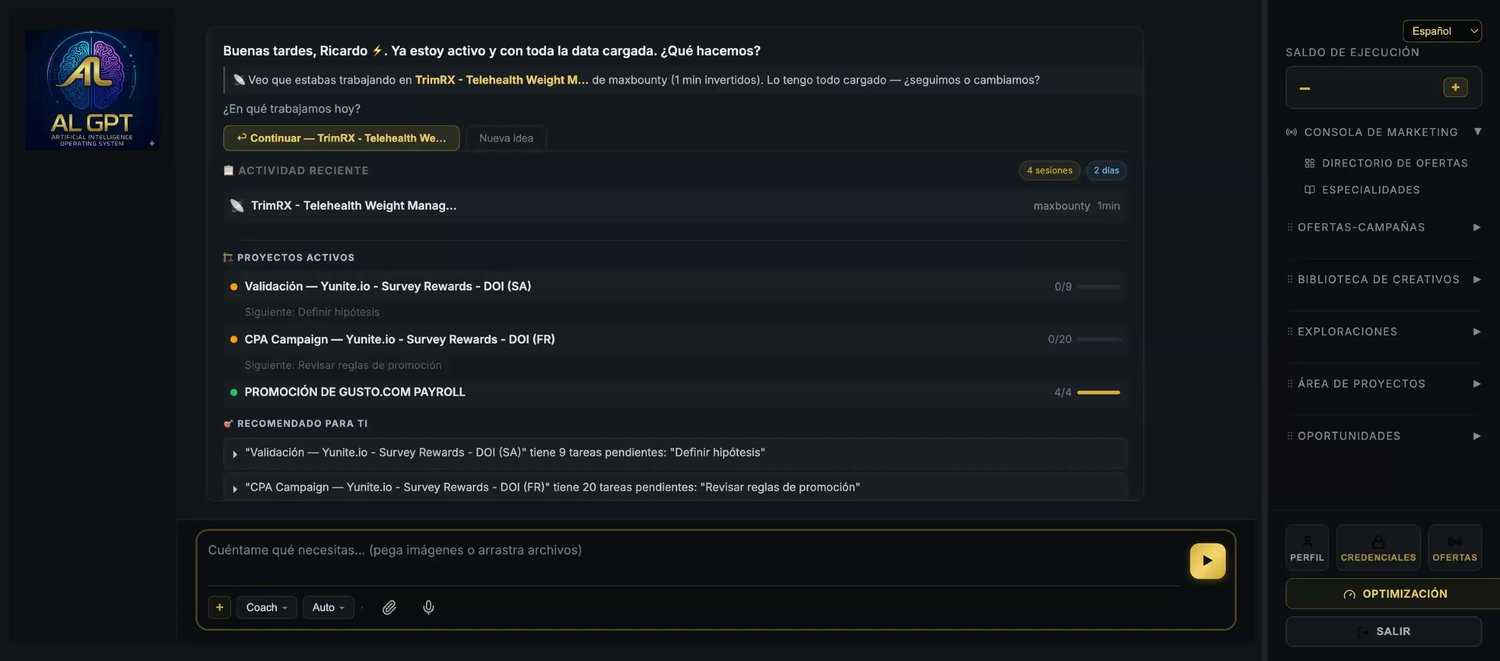Screen dimensions: 1500x661
Task: Click the 0/9 progress bar of Validación
Action: [x=1099, y=286]
